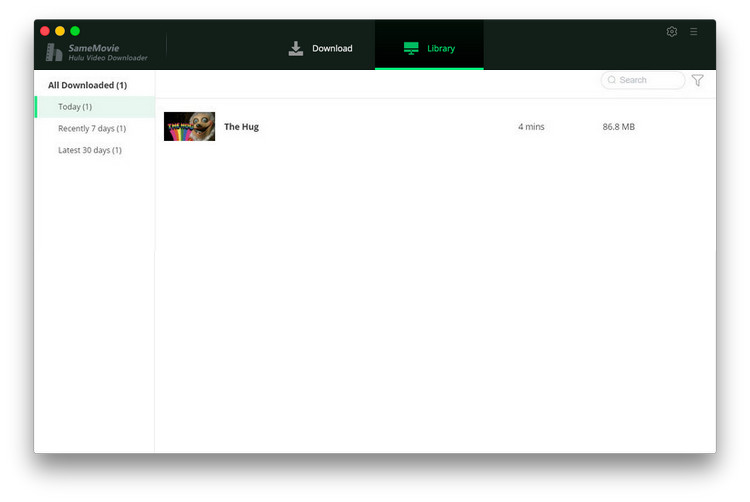
Task: Close the window with red button
Action: [45, 31]
